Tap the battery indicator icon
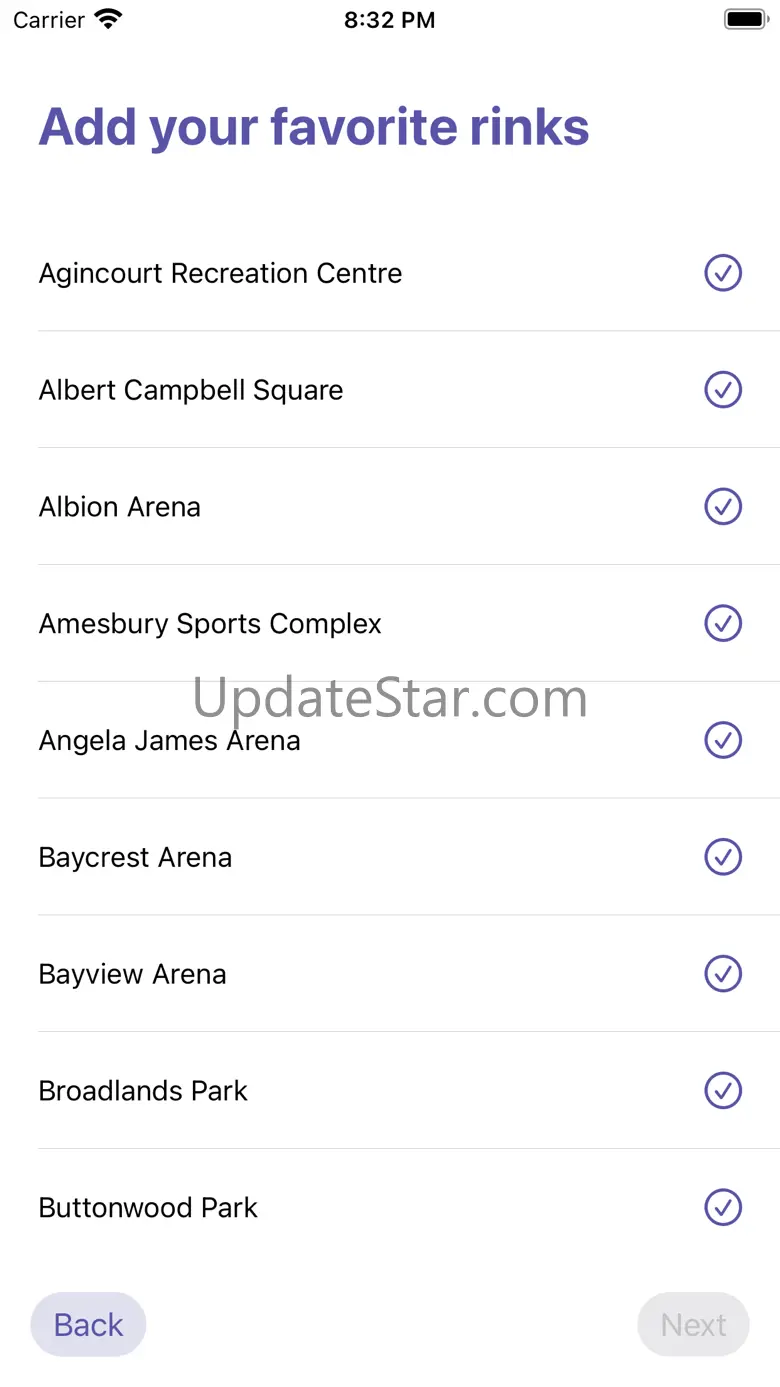780x1387 pixels. tap(745, 20)
